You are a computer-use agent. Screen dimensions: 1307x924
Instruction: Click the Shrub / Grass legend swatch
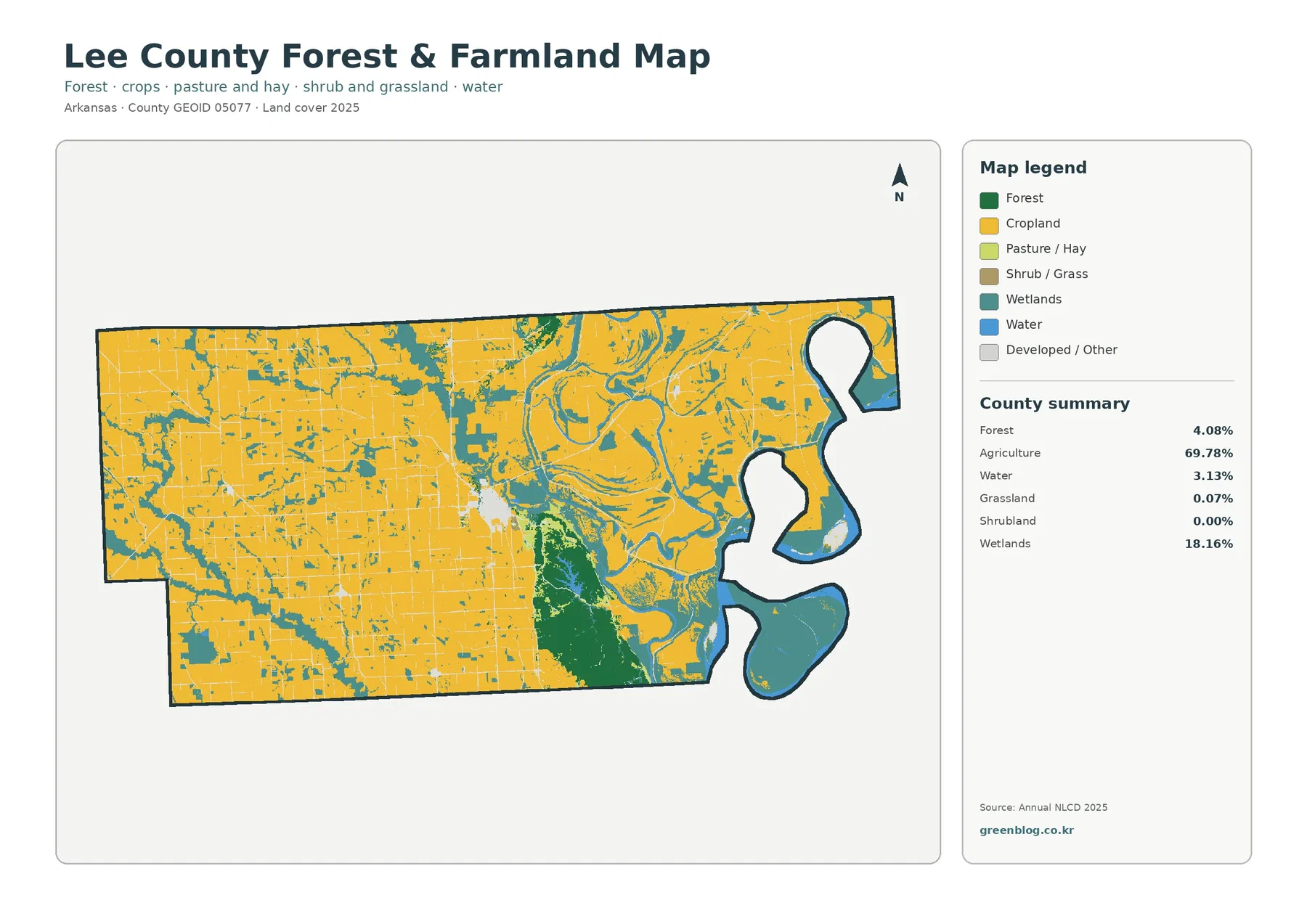[989, 277]
